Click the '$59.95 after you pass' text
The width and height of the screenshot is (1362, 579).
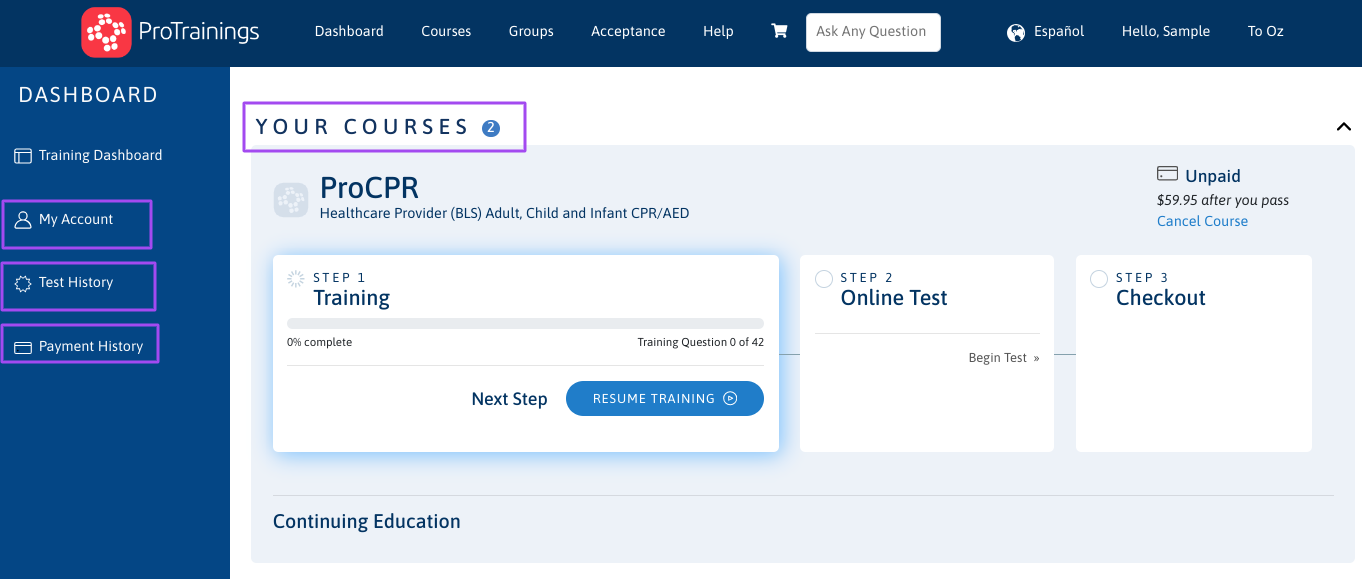(1223, 200)
